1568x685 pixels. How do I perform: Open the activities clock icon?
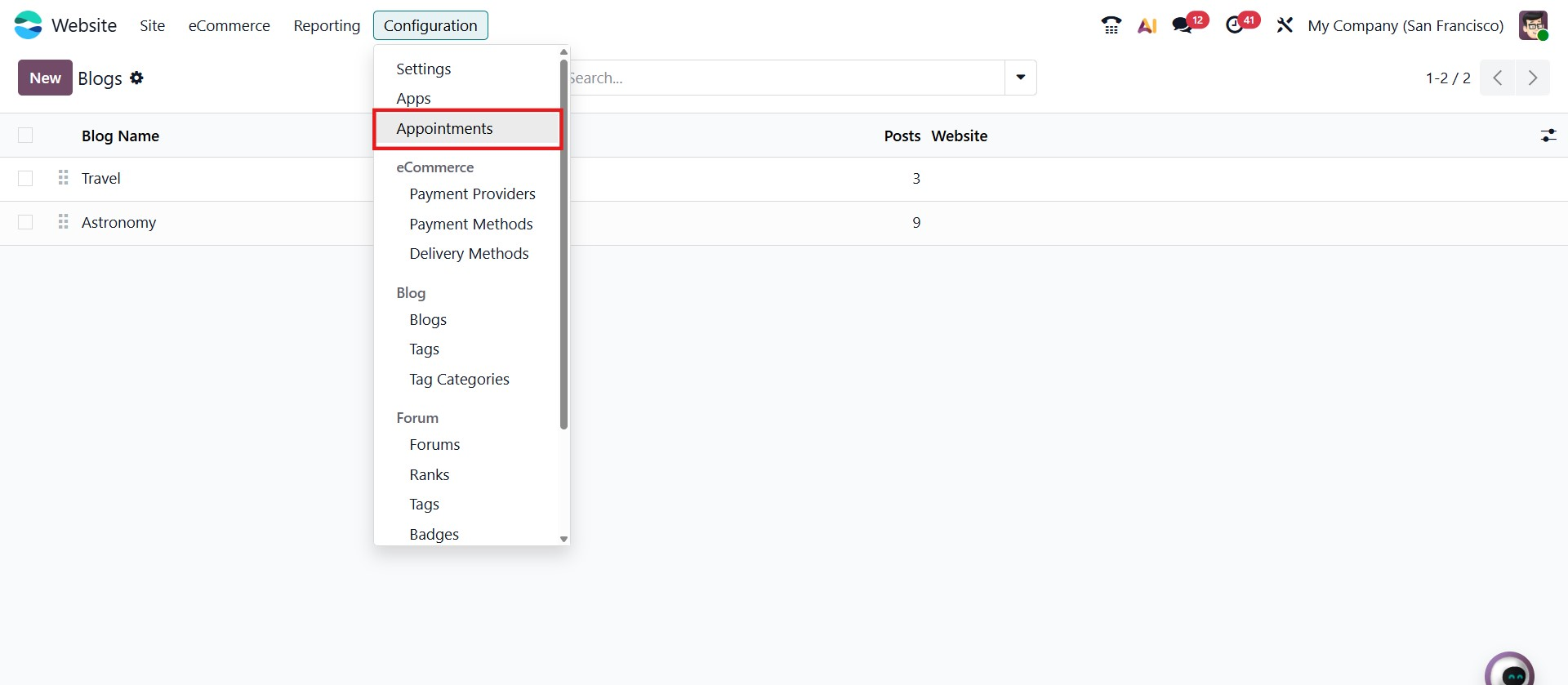click(1235, 25)
